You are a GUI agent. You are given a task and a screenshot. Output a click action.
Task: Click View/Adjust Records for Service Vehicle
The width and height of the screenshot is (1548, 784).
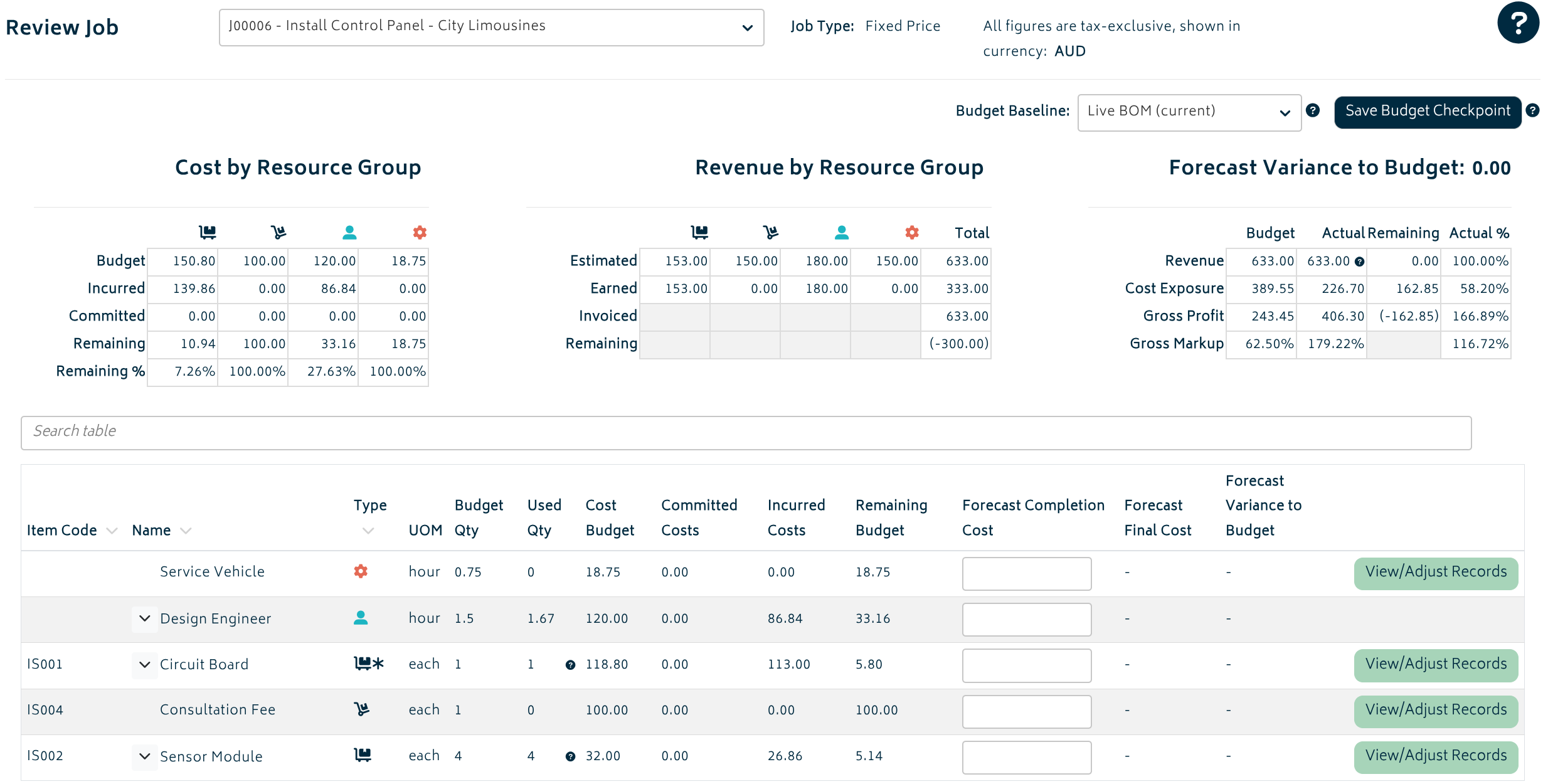tap(1436, 573)
